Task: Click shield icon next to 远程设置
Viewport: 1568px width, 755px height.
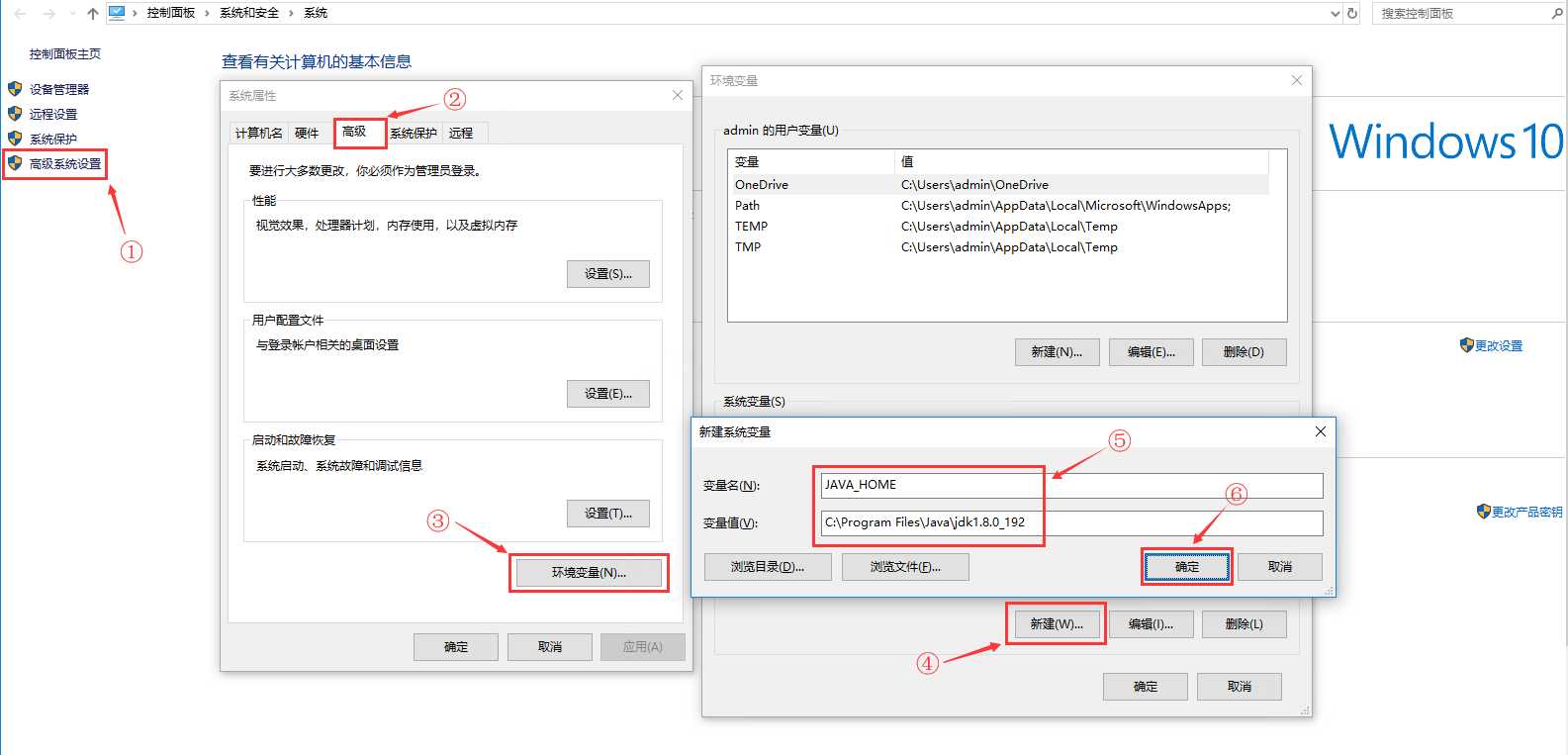Action: pos(15,114)
